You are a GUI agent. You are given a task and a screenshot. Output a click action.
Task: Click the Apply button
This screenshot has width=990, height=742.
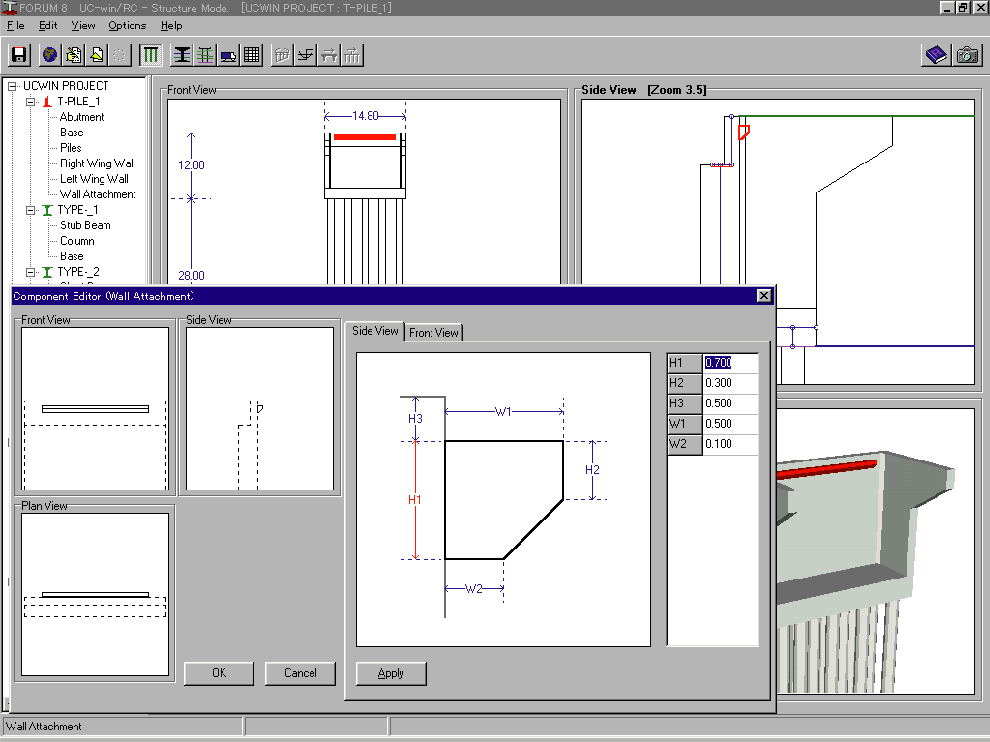(391, 673)
